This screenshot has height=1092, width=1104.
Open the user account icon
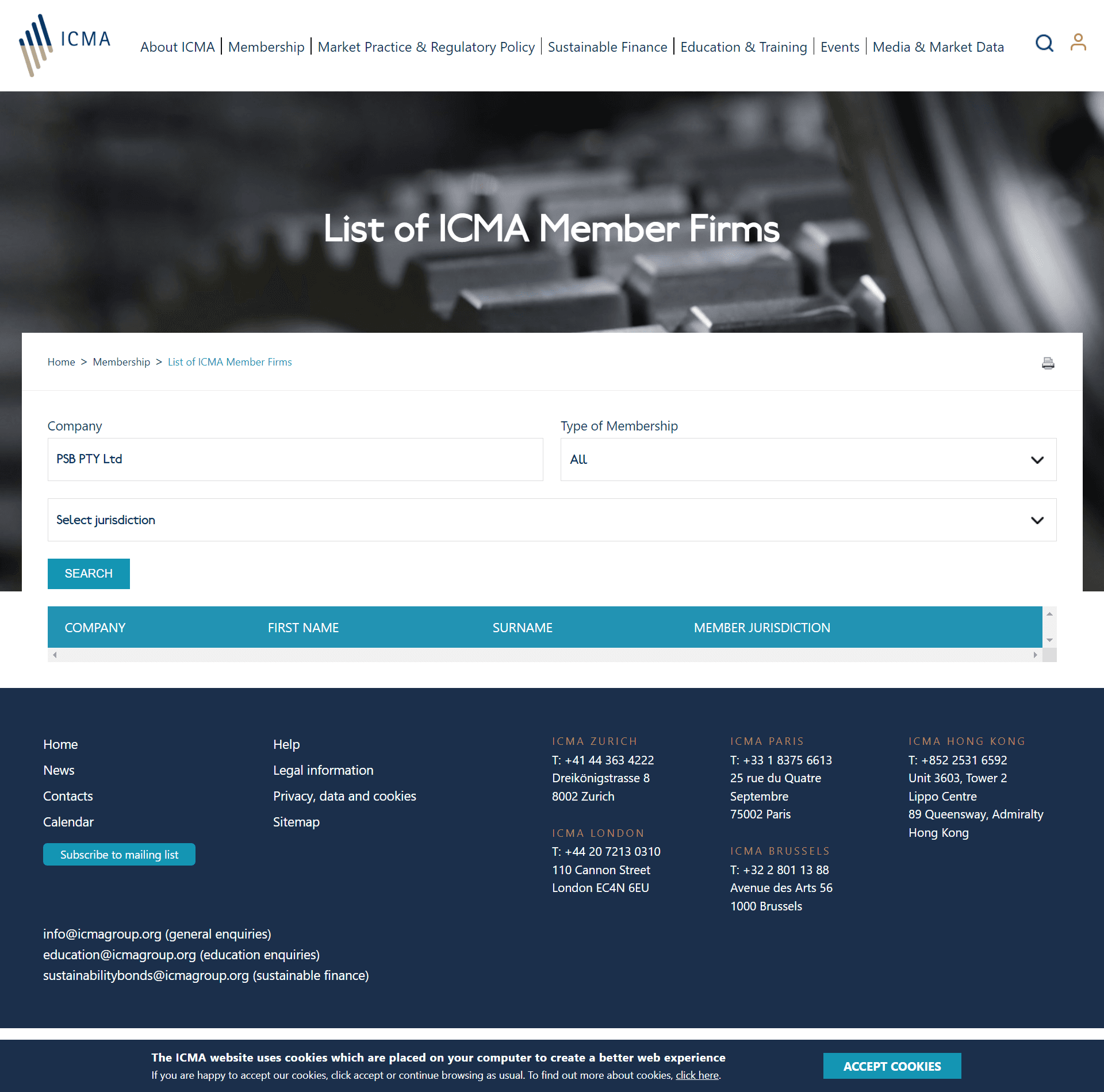tap(1078, 43)
